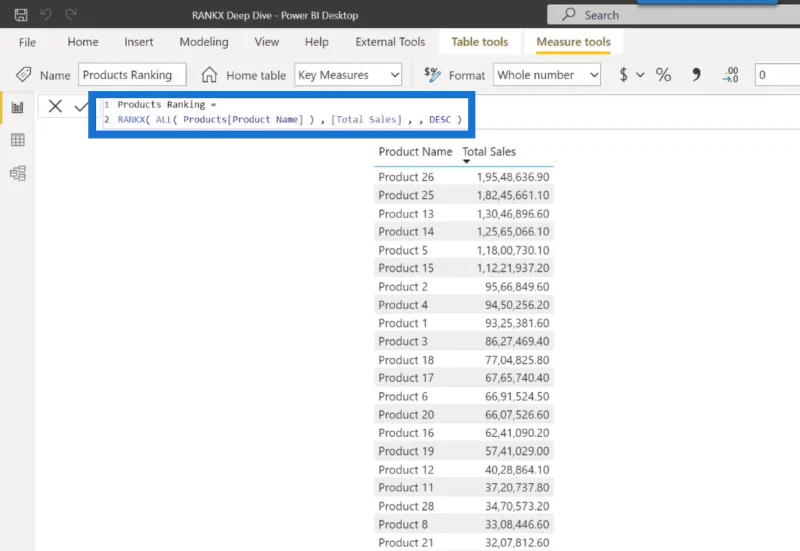Select the Product 14 cell

click(406, 232)
